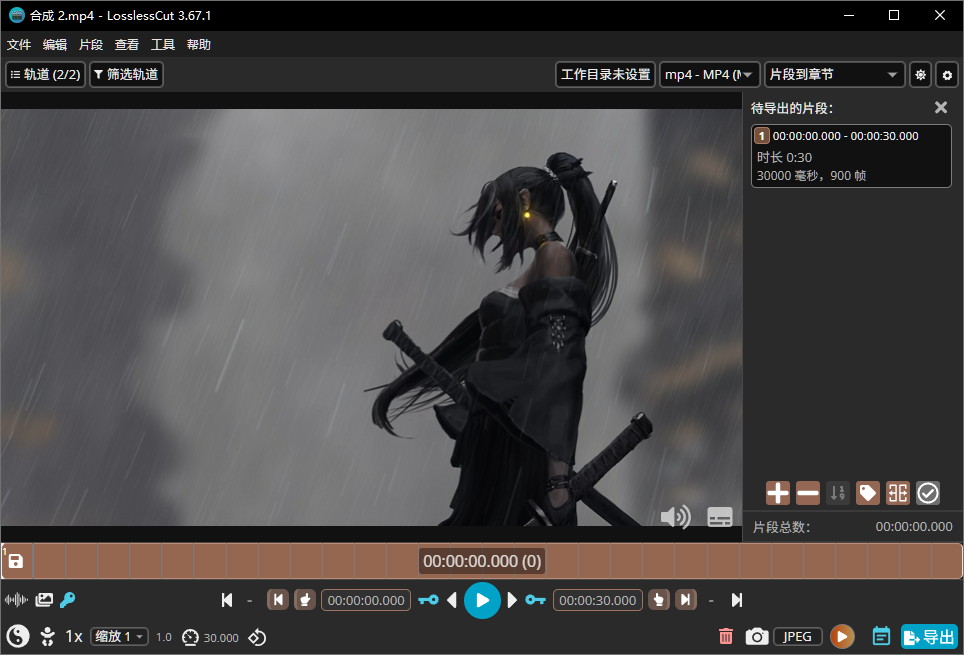Viewport: 964px width, 655px height.
Task: Select segment 00:00:00.000 - 00:00:30.000
Action: tap(851, 156)
